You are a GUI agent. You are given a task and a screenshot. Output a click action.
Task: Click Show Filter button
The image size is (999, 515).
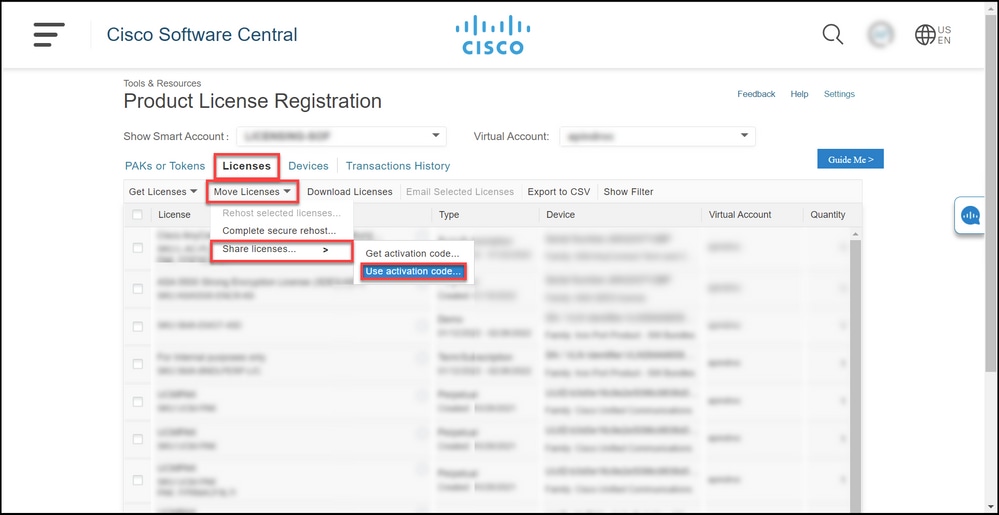pos(628,192)
